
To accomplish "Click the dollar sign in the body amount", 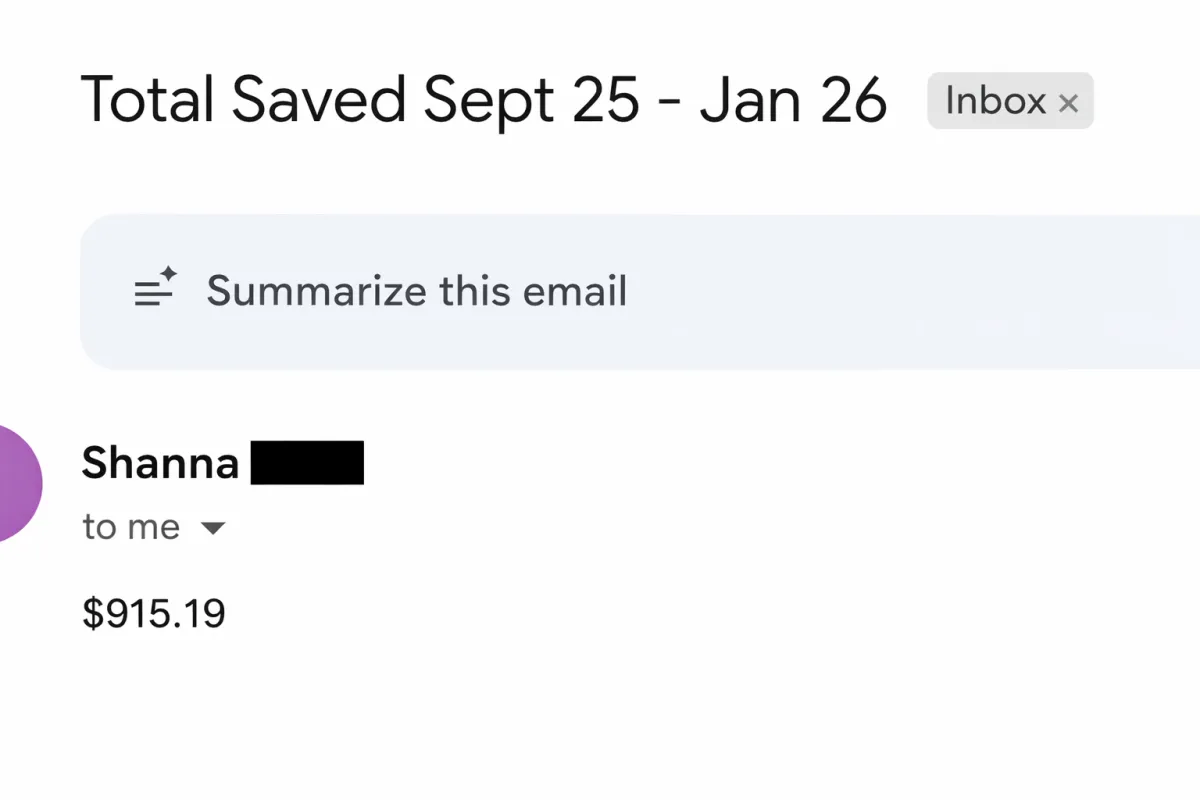I will tap(92, 613).
